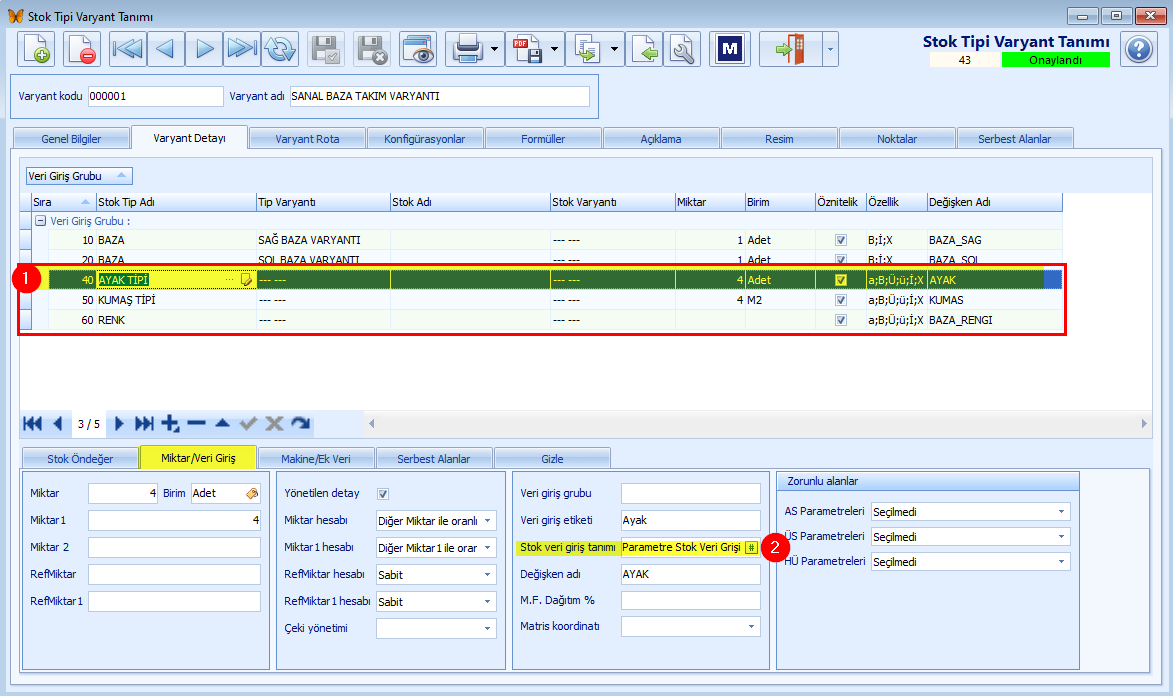The width and height of the screenshot is (1173, 696).
Task: Click the delete record icon
Action: pos(81,49)
